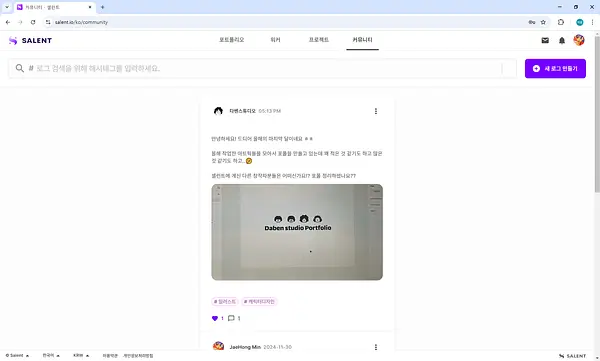Open the user profile avatar menu
This screenshot has width=600, height=361.
coord(579,40)
